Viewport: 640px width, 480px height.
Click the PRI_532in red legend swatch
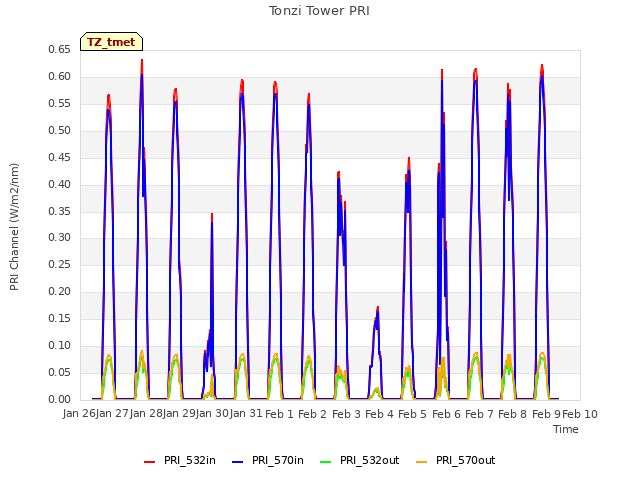click(x=149, y=462)
